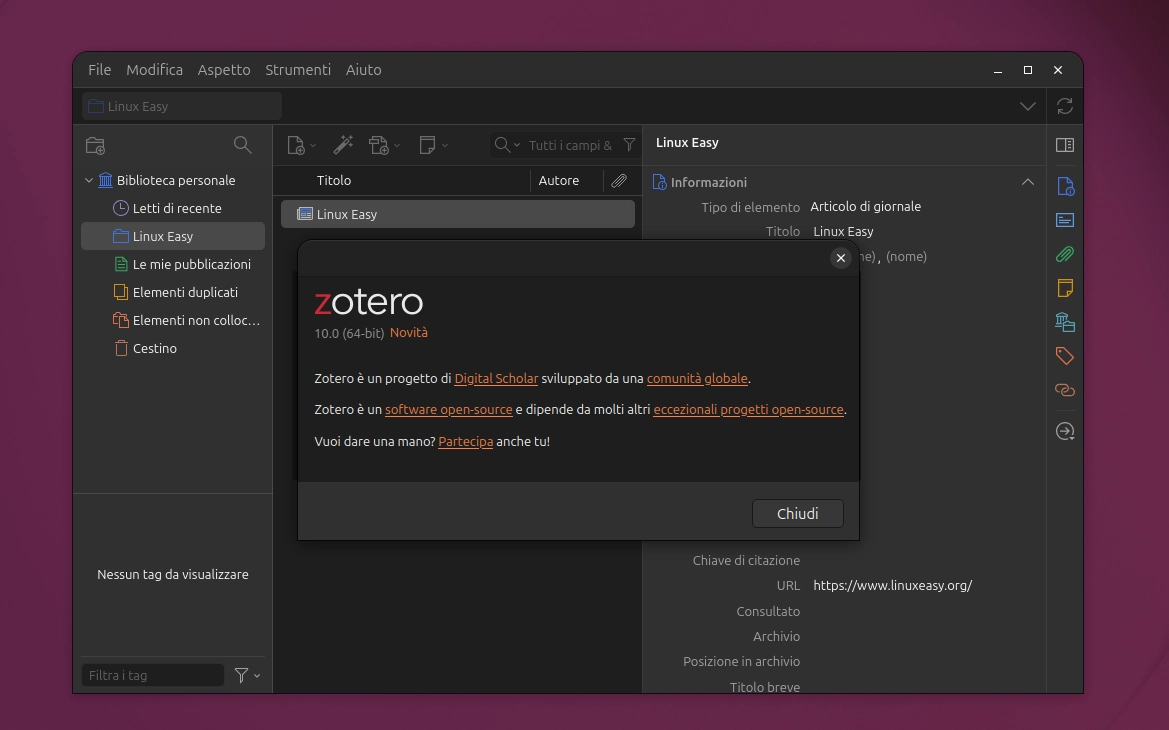1169x730 pixels.
Task: Minimize the Zotero window
Action: point(998,70)
